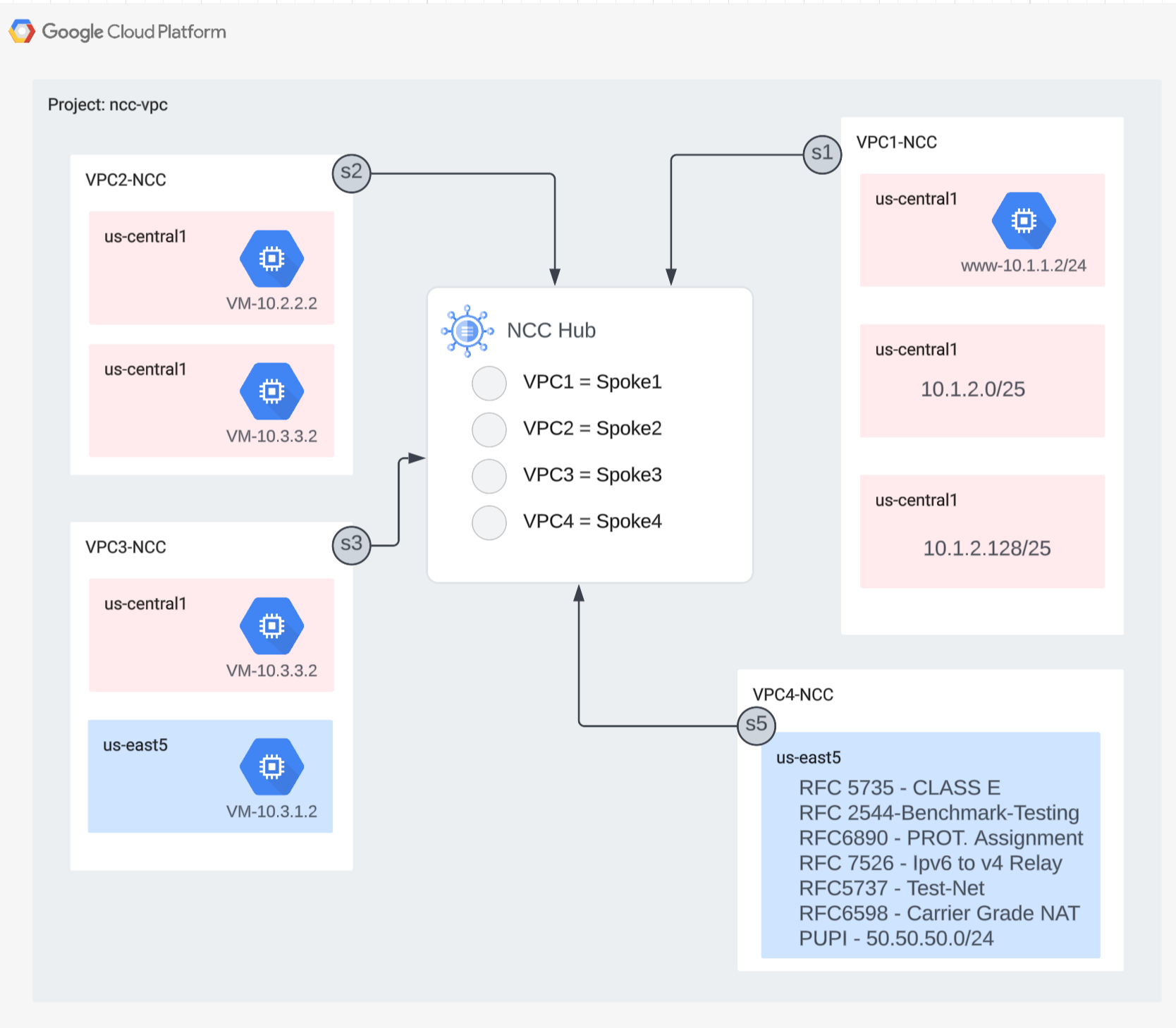Click the 10.1.2.128/25 subnet text
1176x1028 pixels.
pyautogui.click(x=986, y=549)
